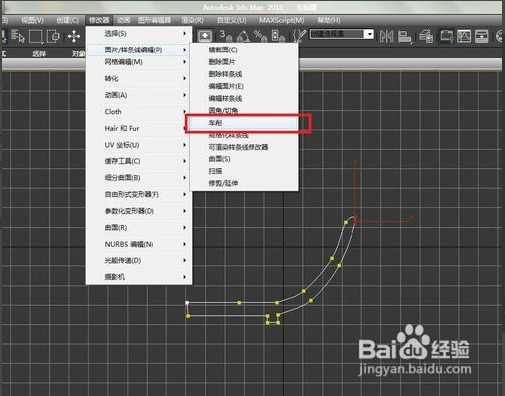Choose 编辑面片(E) modifier
Image resolution: width=505 pixels, height=396 pixels.
click(x=244, y=86)
